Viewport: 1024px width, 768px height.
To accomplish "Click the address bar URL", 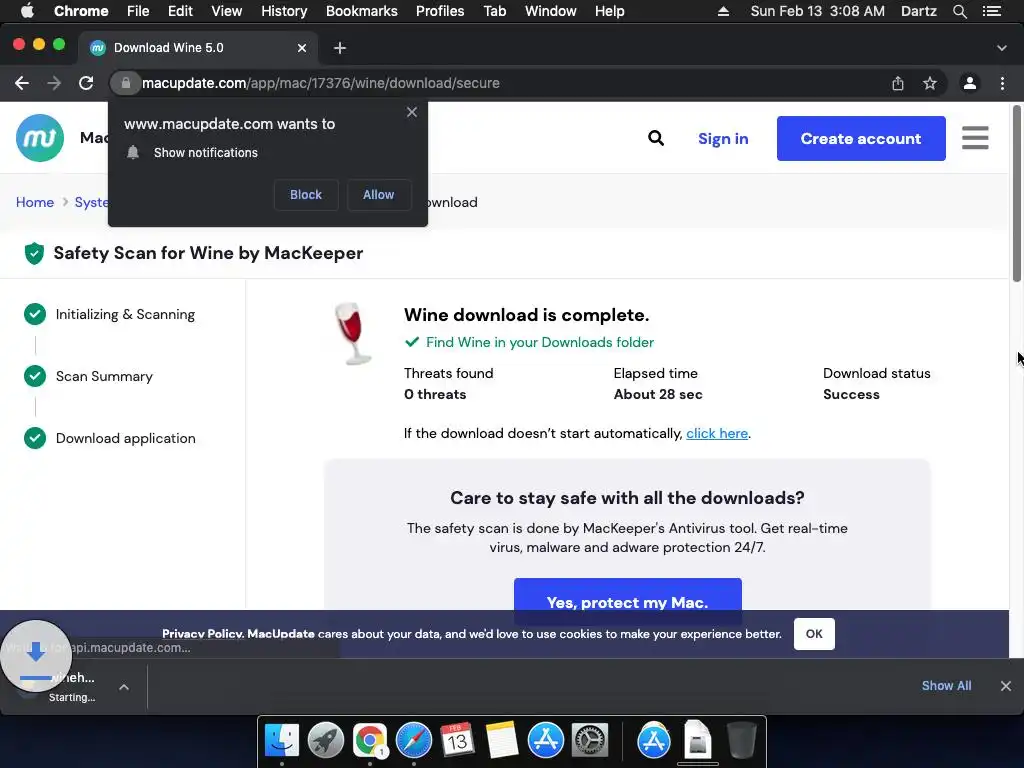I will (321, 83).
